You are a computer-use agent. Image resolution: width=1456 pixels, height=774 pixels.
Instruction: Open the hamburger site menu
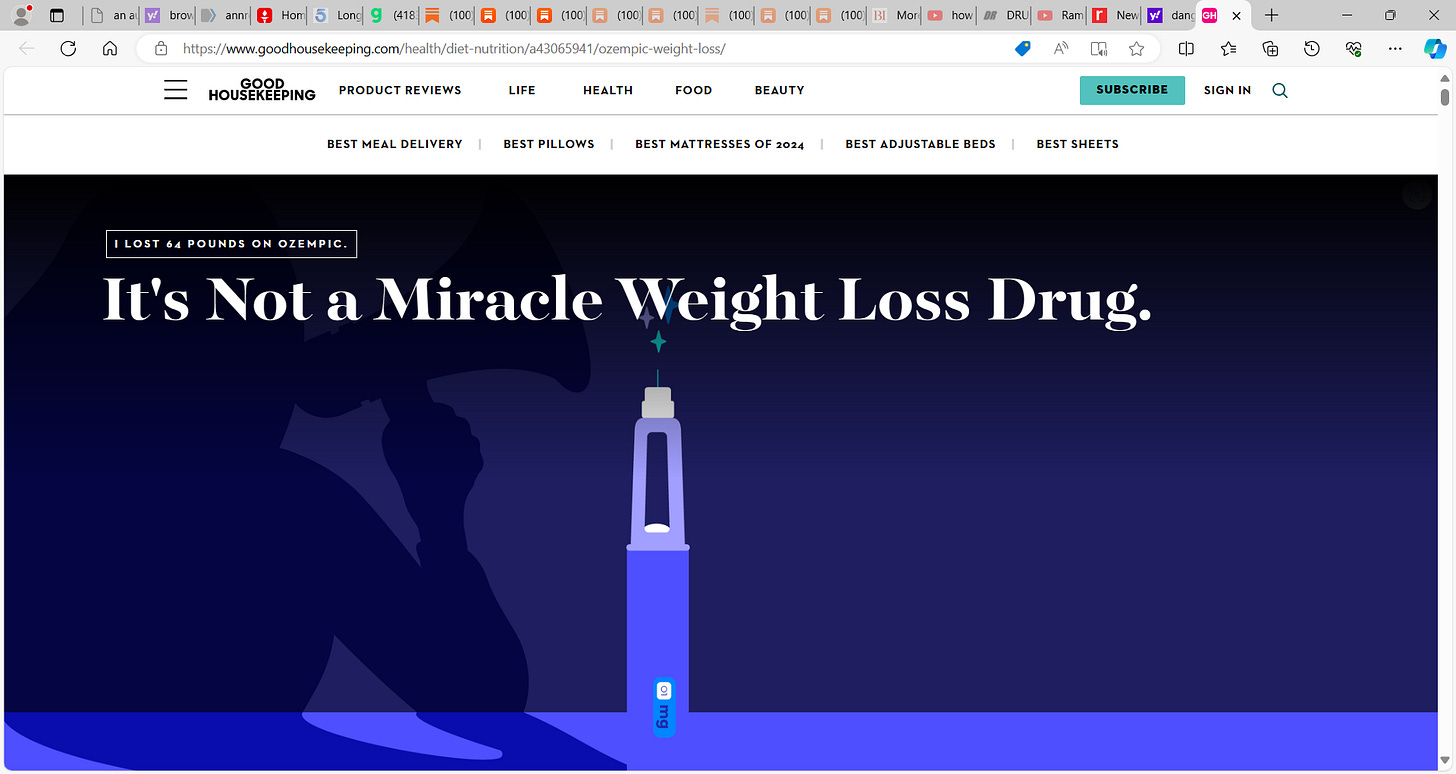(x=176, y=90)
